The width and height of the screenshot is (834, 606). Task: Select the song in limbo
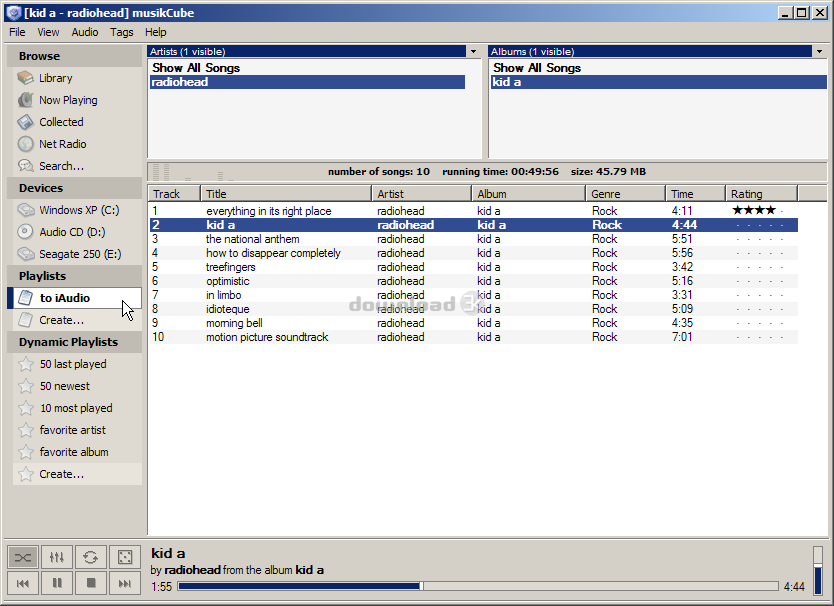473,295
